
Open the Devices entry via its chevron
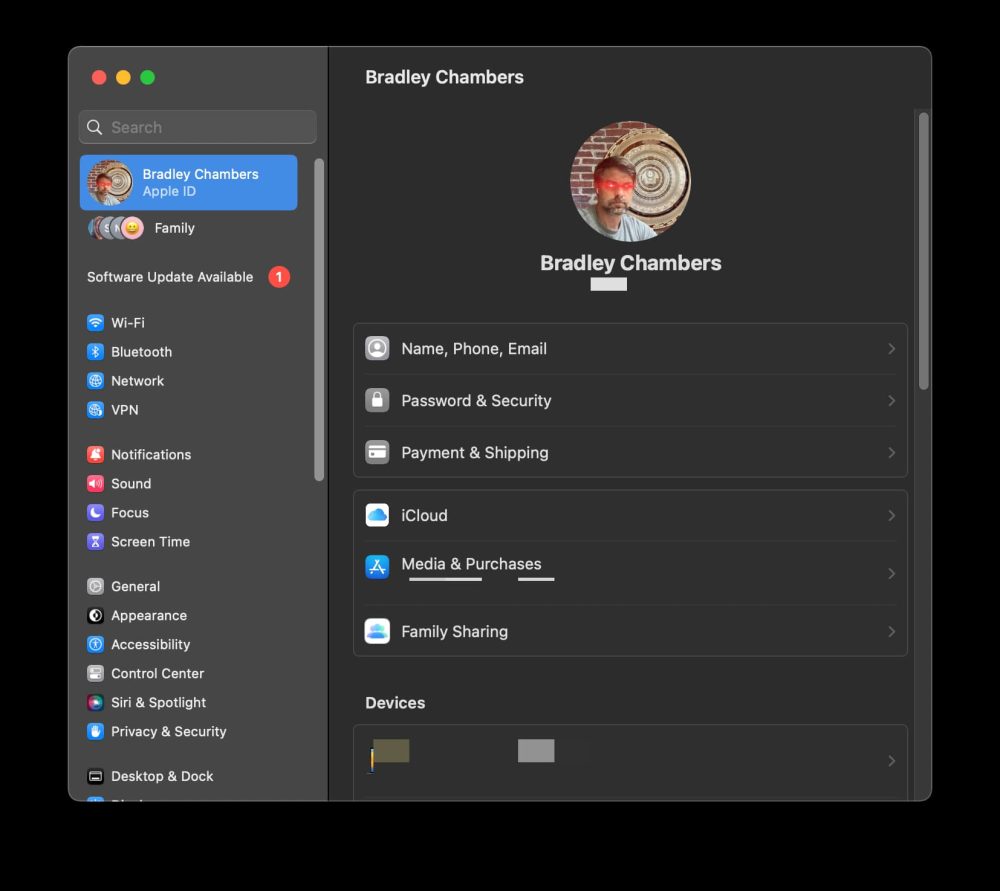pyautogui.click(x=891, y=760)
